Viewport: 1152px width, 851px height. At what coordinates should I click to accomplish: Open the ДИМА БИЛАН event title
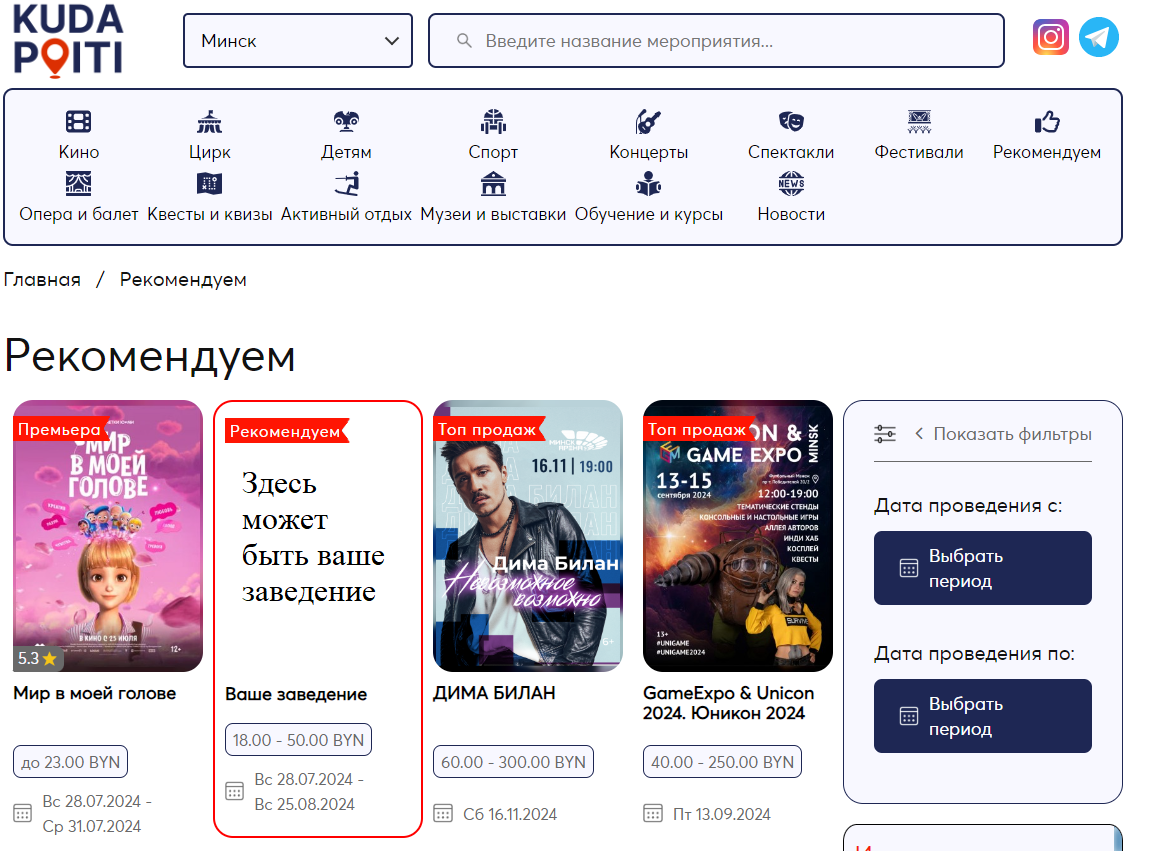click(x=494, y=693)
